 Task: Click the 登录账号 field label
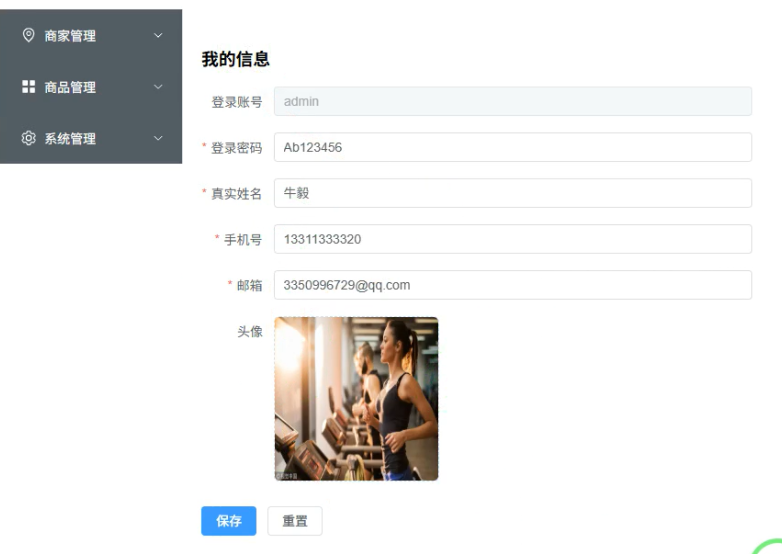pos(237,102)
